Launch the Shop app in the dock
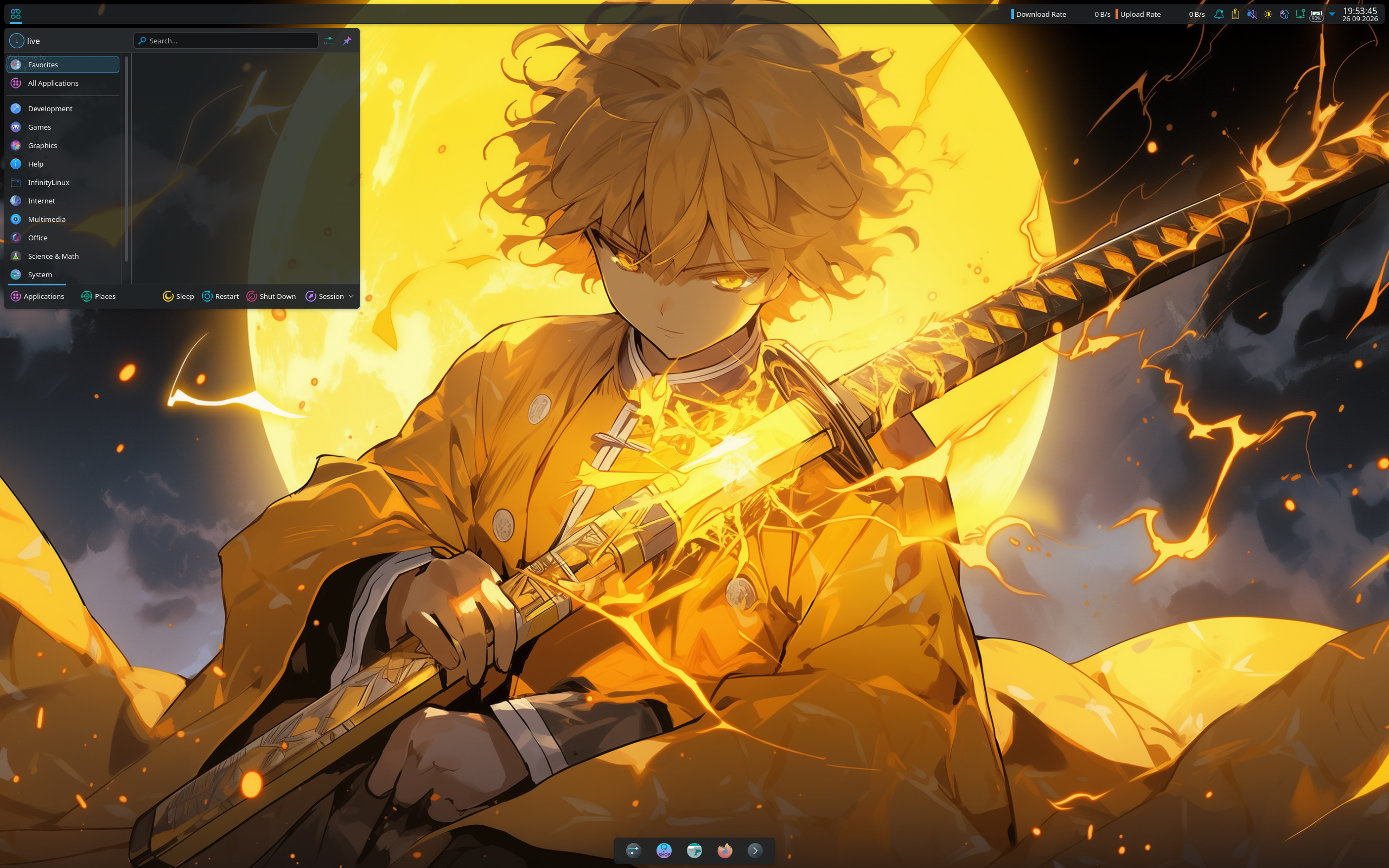The width and height of the screenshot is (1389, 868). [664, 850]
